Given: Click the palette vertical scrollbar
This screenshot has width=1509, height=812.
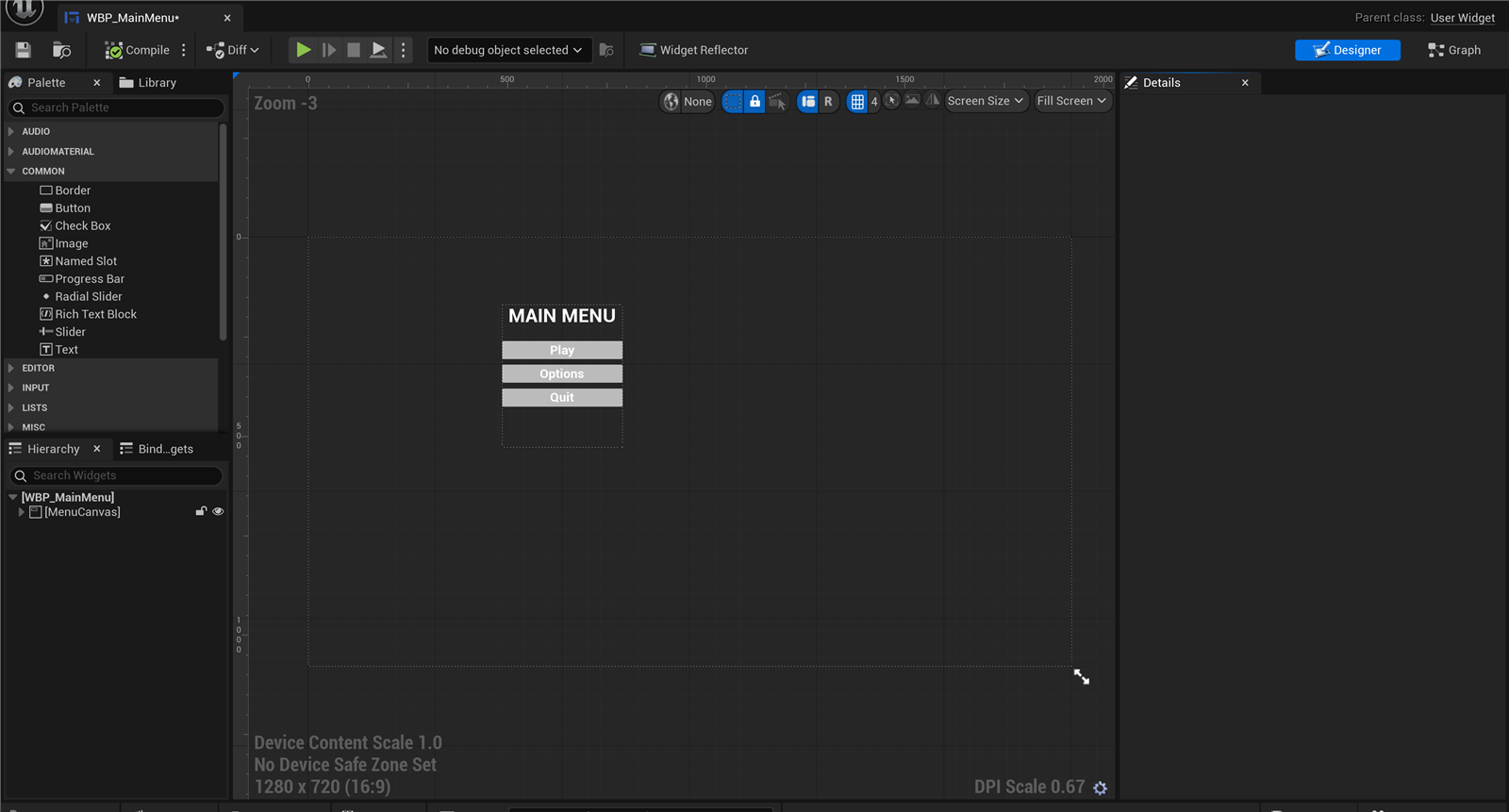Looking at the screenshot, I should pyautogui.click(x=223, y=232).
